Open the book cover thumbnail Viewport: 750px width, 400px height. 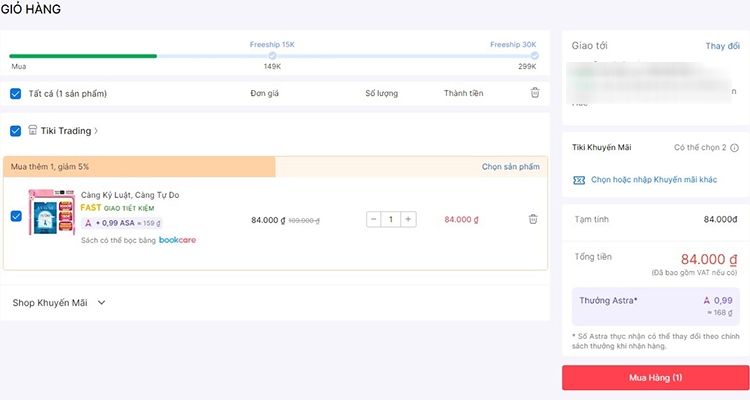pos(52,212)
